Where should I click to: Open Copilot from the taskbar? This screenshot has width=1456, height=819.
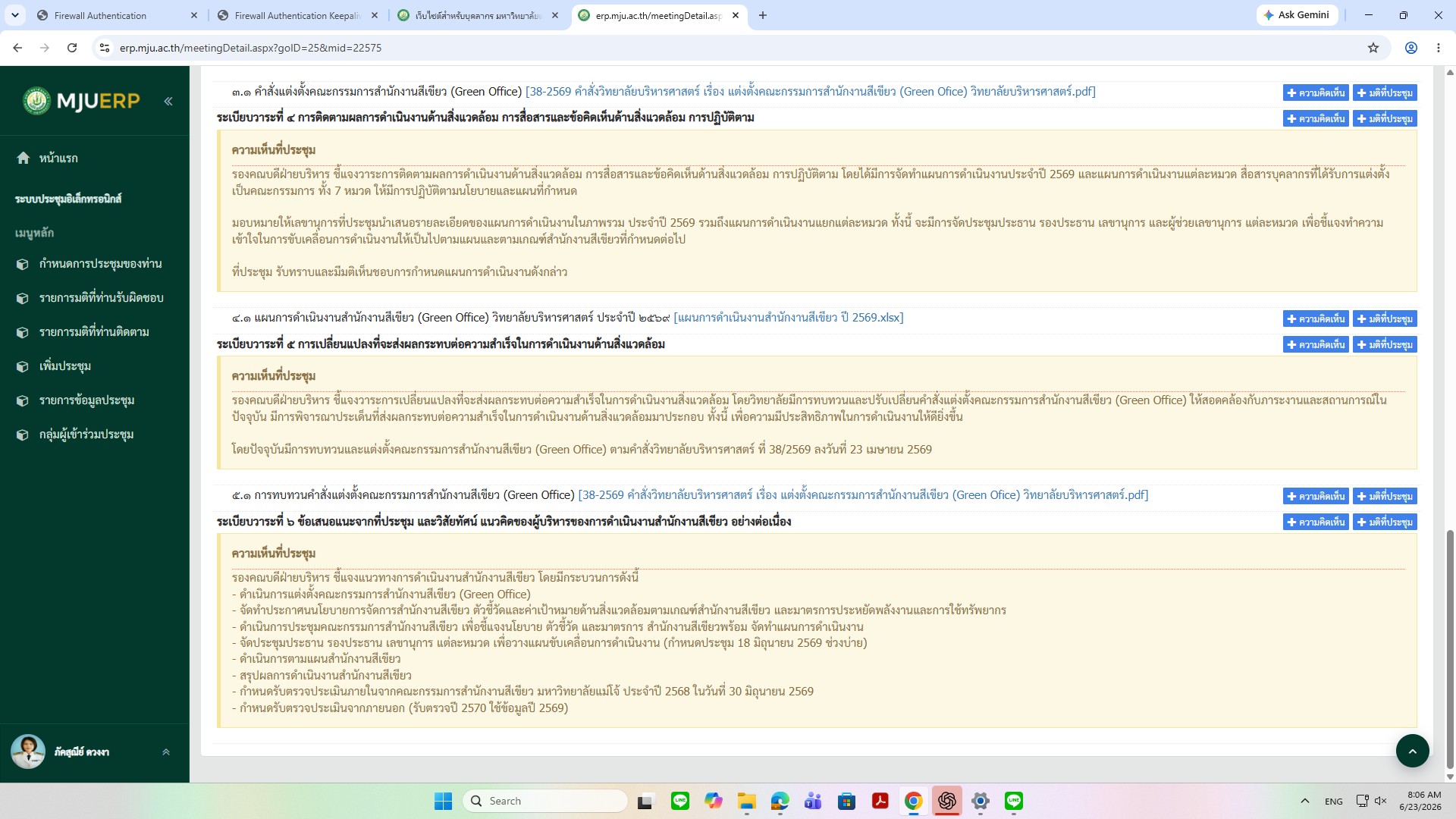[714, 801]
